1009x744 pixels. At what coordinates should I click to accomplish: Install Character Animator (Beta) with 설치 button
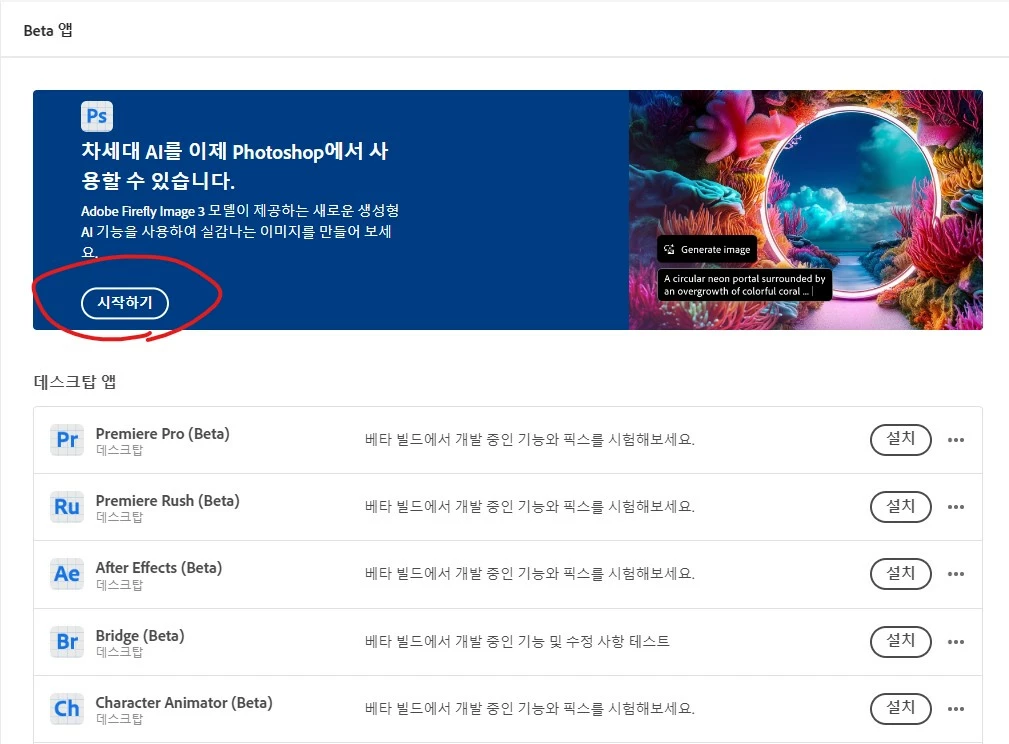[900, 709]
